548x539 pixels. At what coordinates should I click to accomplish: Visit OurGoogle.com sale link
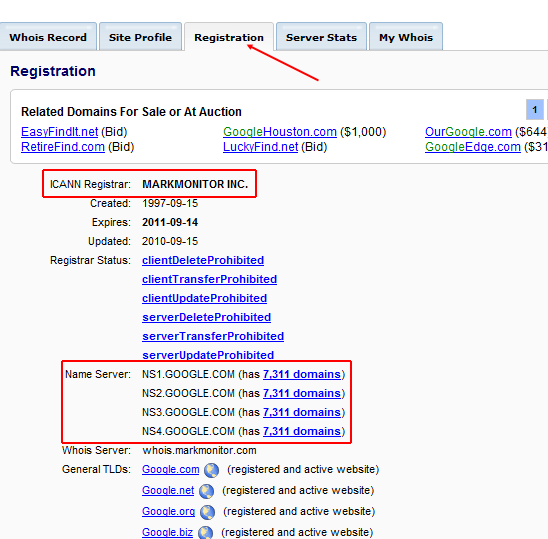coord(468,132)
